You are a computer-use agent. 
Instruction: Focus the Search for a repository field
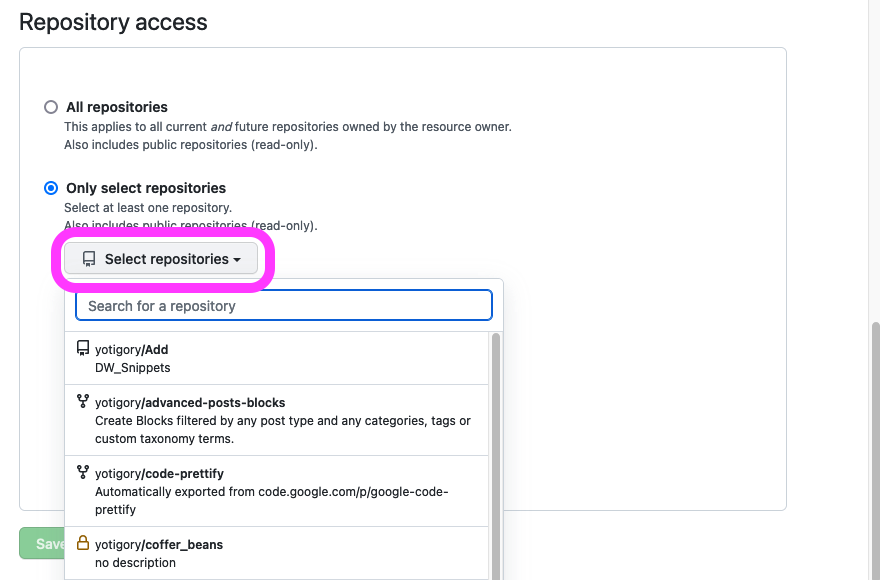point(284,305)
